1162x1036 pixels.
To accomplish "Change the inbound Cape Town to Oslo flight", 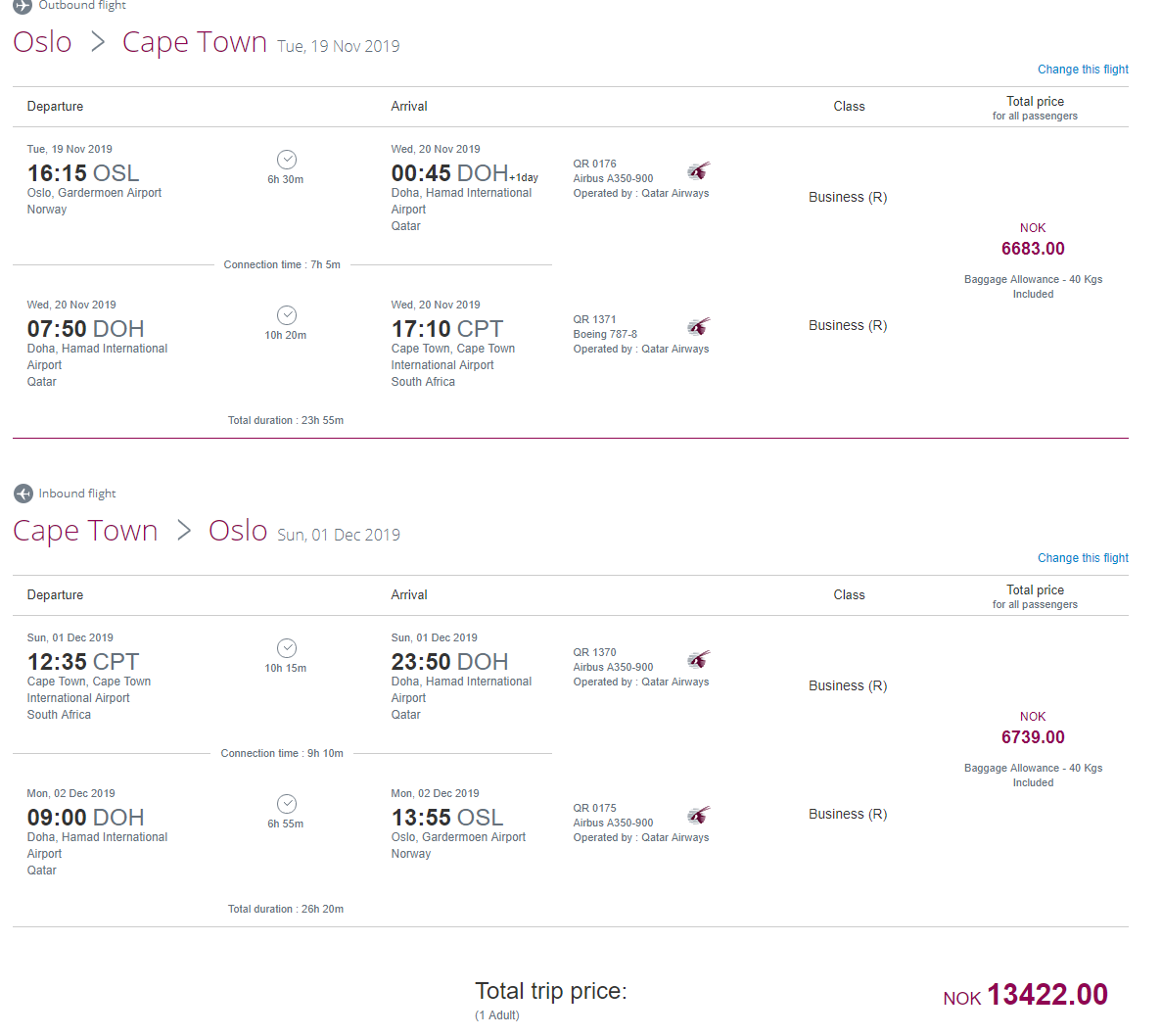I will 1083,558.
